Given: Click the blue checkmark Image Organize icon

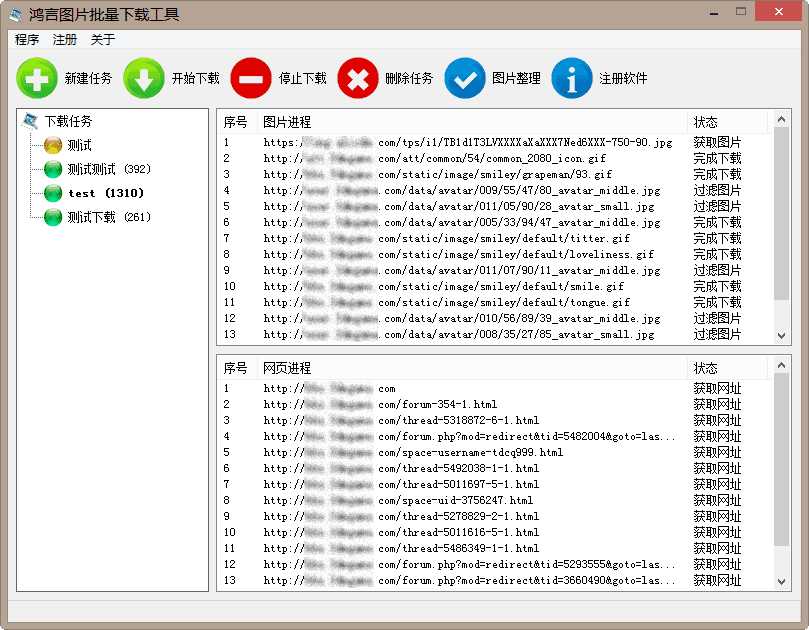Looking at the screenshot, I should coord(465,78).
